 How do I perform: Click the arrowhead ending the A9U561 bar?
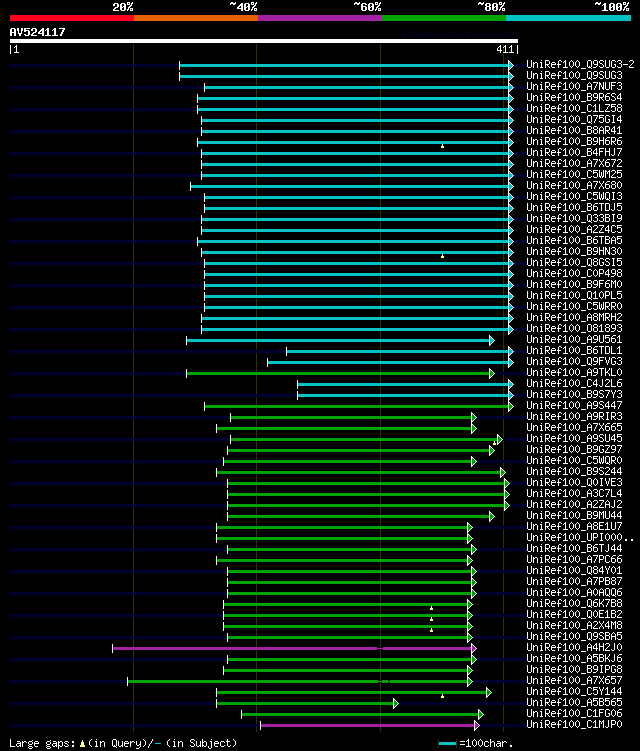(x=491, y=341)
